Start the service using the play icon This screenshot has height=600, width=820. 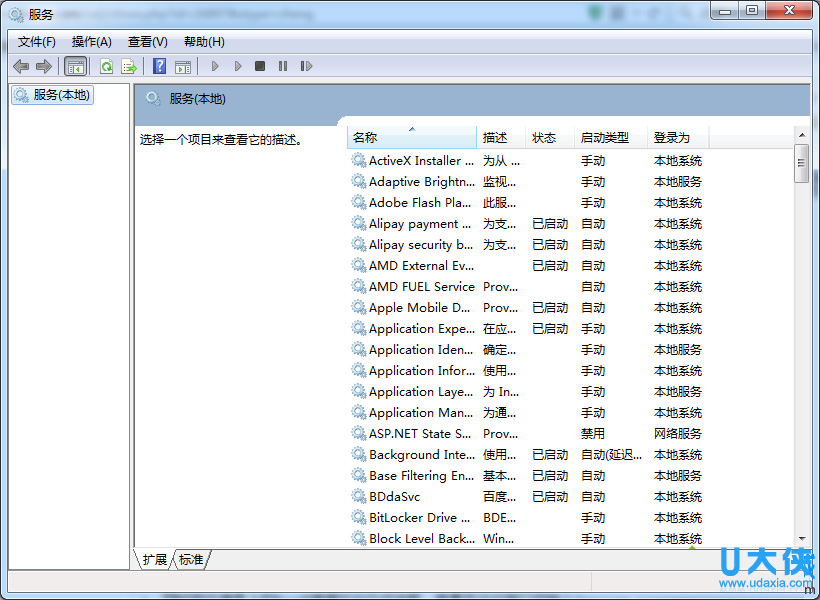215,66
